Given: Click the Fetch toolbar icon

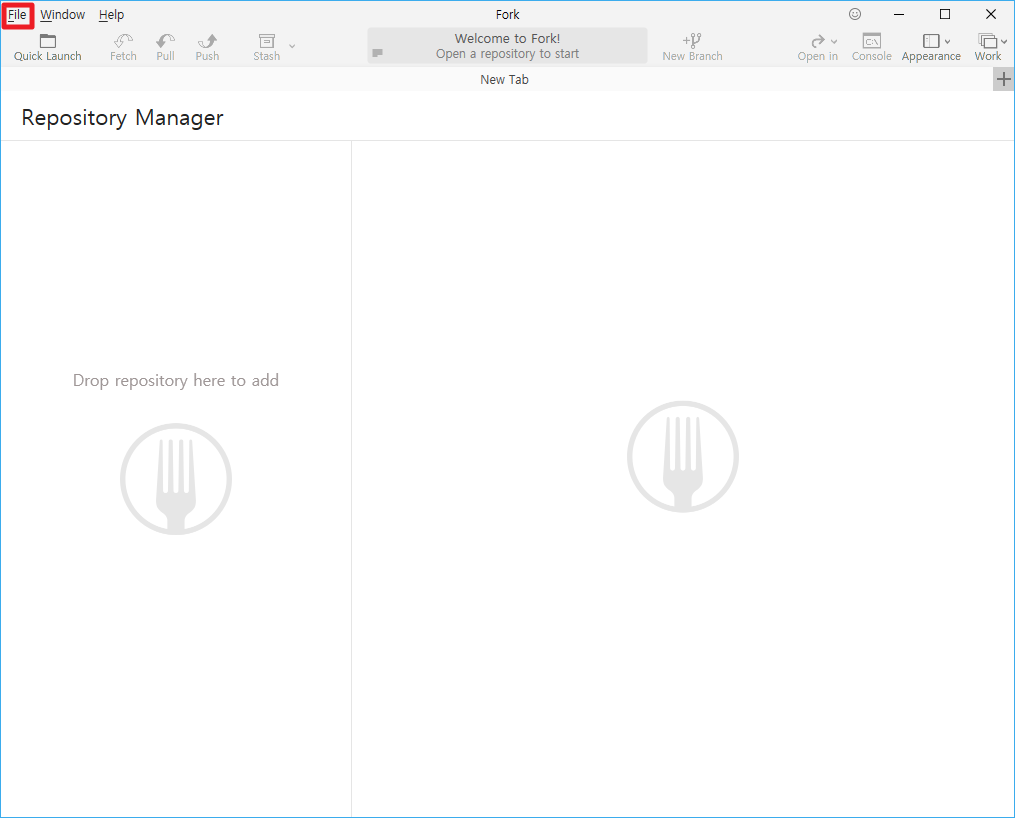Looking at the screenshot, I should click(123, 41).
